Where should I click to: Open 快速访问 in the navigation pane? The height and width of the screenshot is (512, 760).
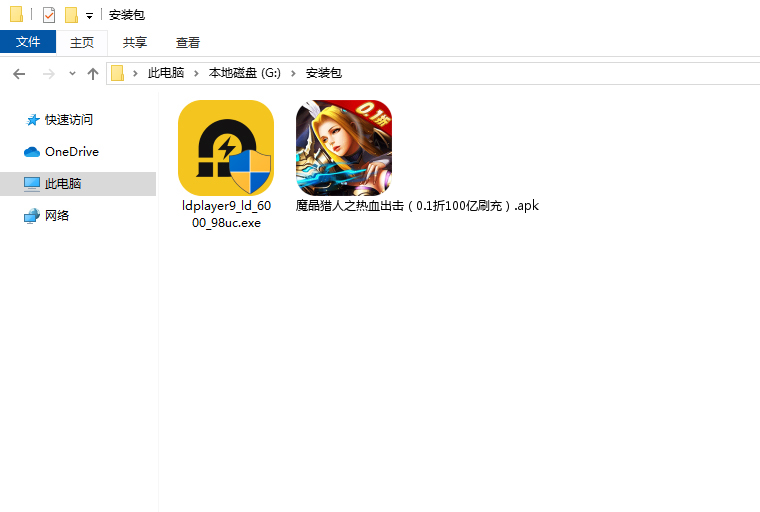click(x=68, y=120)
